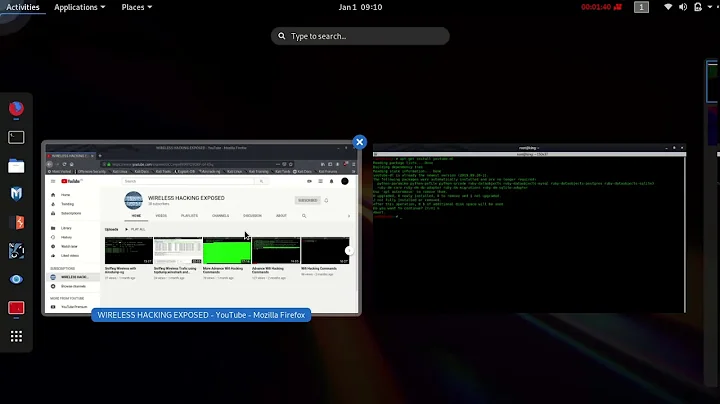Switch to the VIDEOS channel tab

coord(161,216)
